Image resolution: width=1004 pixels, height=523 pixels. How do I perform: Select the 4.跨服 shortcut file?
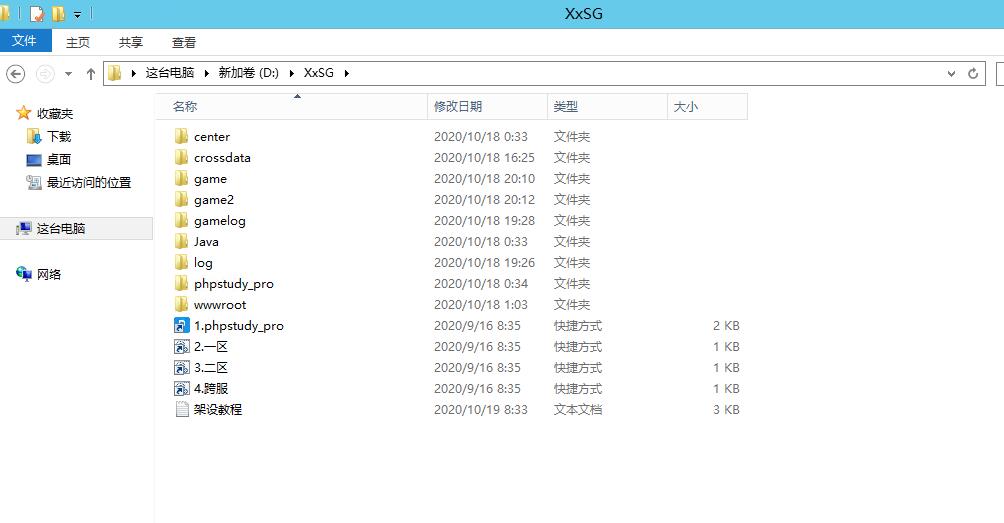pos(210,389)
